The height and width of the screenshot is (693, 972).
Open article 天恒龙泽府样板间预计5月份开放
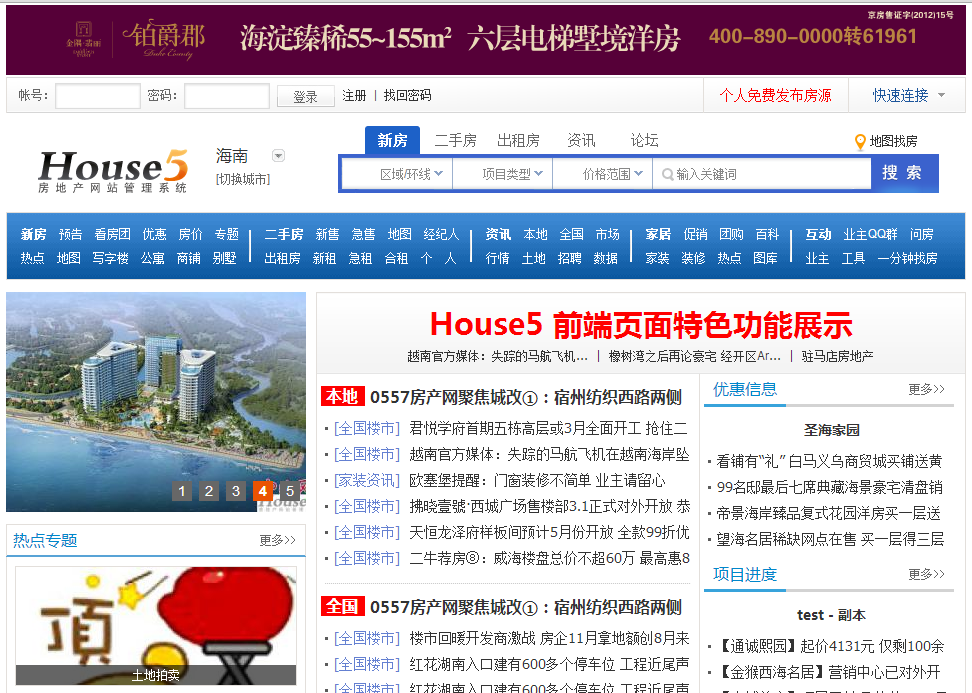click(x=549, y=532)
